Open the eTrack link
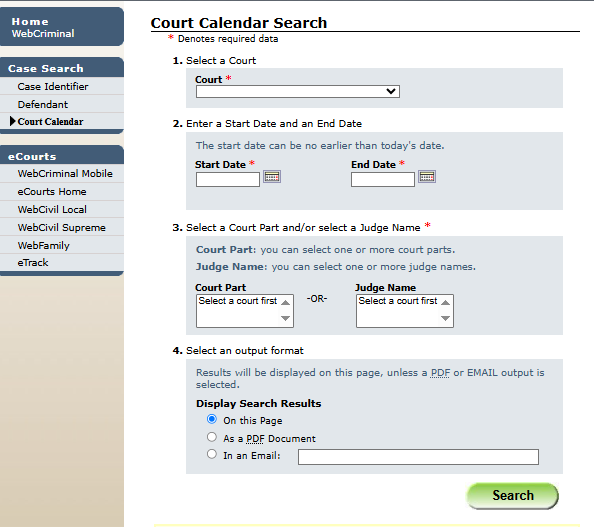The height and width of the screenshot is (527, 594). click(33, 263)
